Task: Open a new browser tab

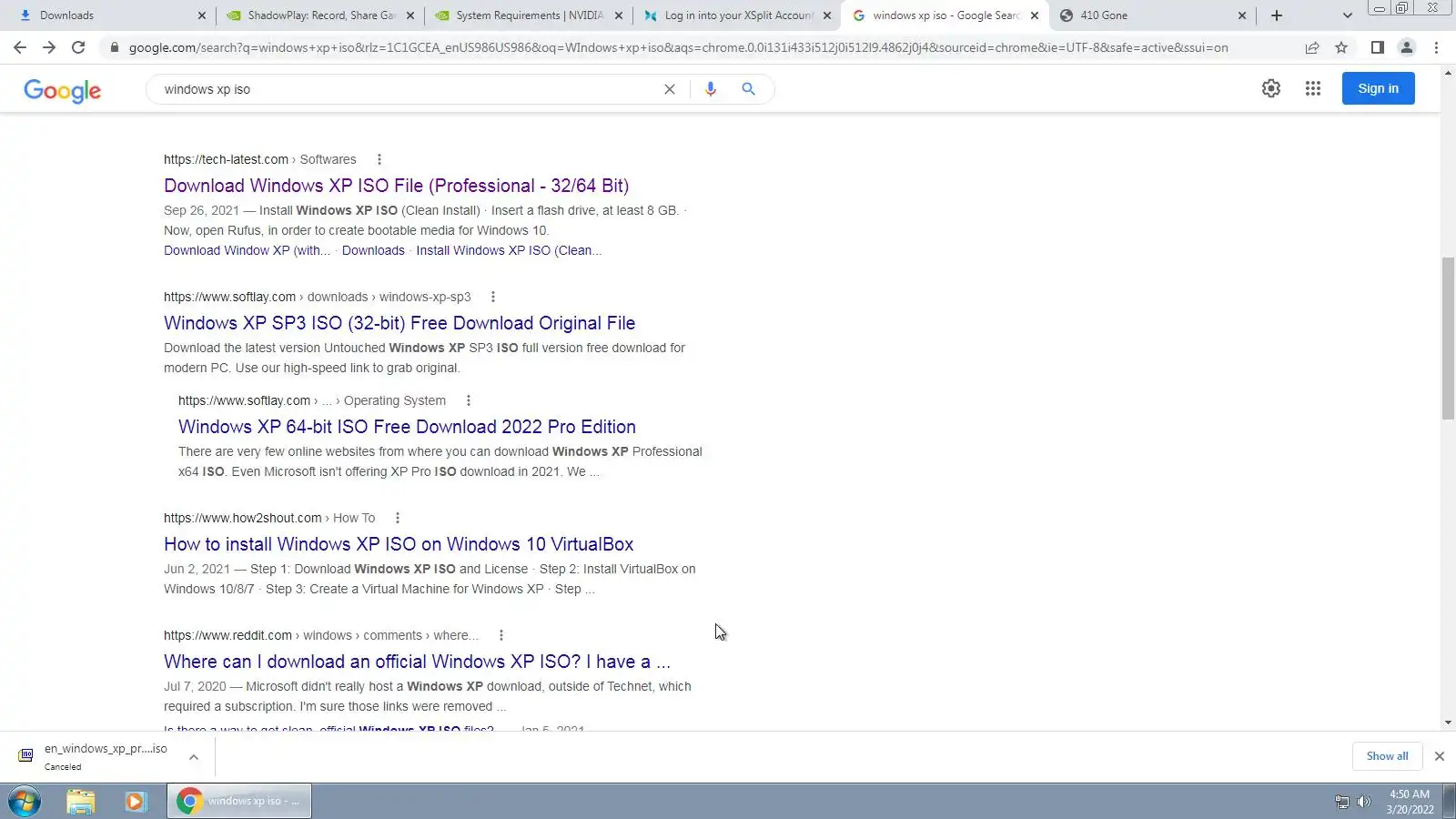Action: coord(1277,15)
